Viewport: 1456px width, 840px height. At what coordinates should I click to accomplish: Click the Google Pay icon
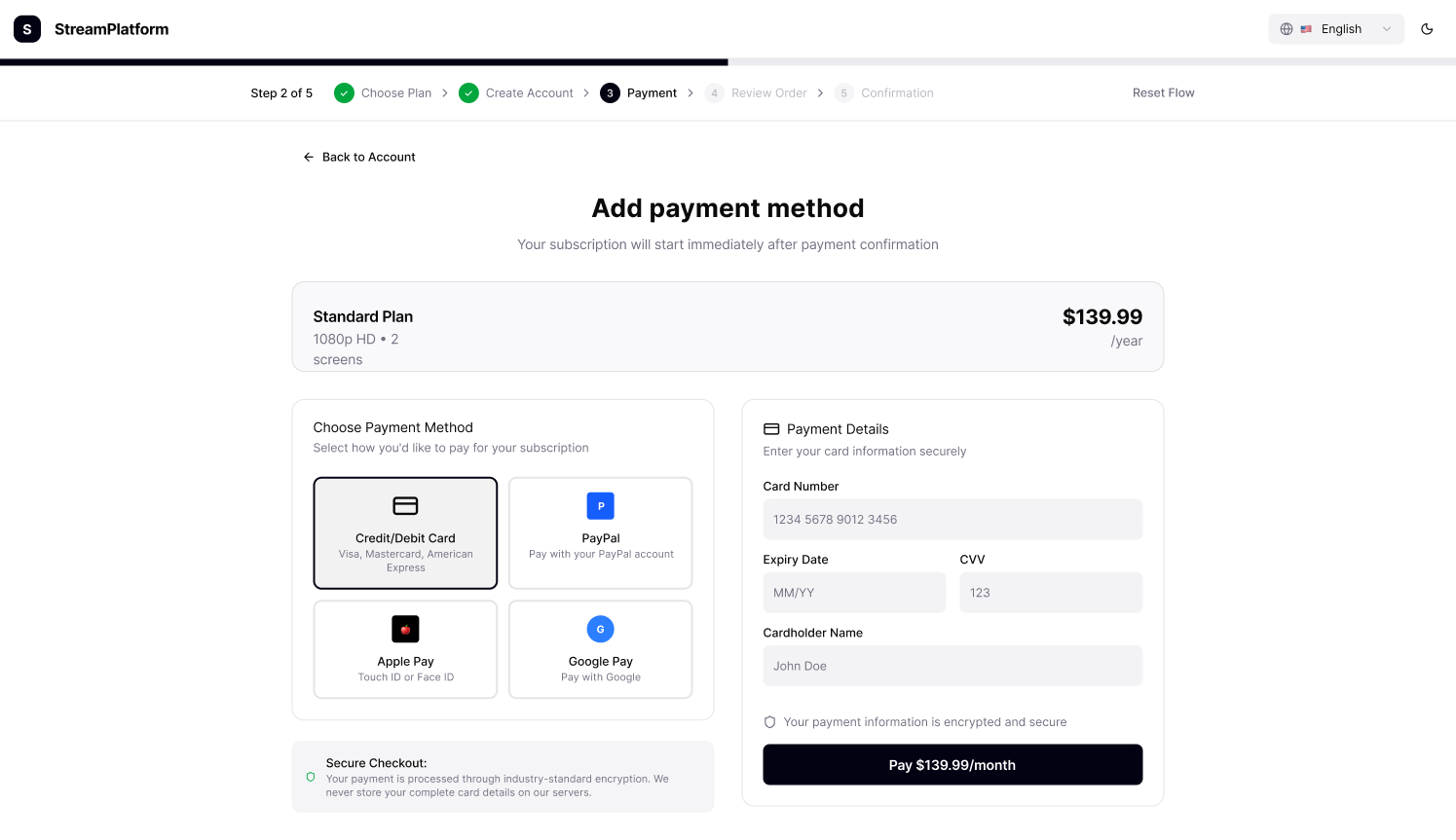(x=600, y=629)
